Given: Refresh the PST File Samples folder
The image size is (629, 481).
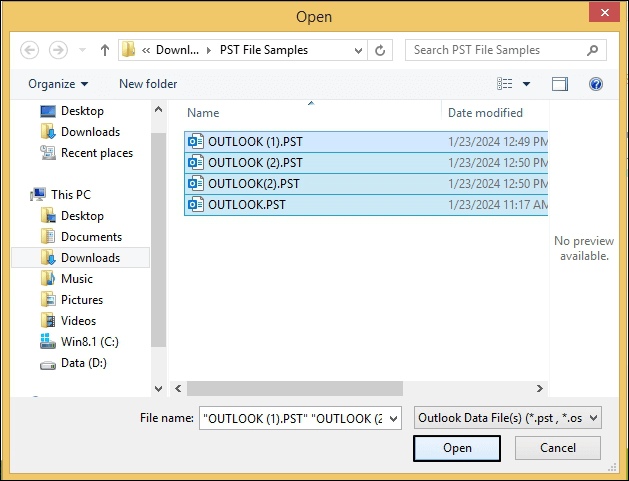Looking at the screenshot, I should (380, 50).
